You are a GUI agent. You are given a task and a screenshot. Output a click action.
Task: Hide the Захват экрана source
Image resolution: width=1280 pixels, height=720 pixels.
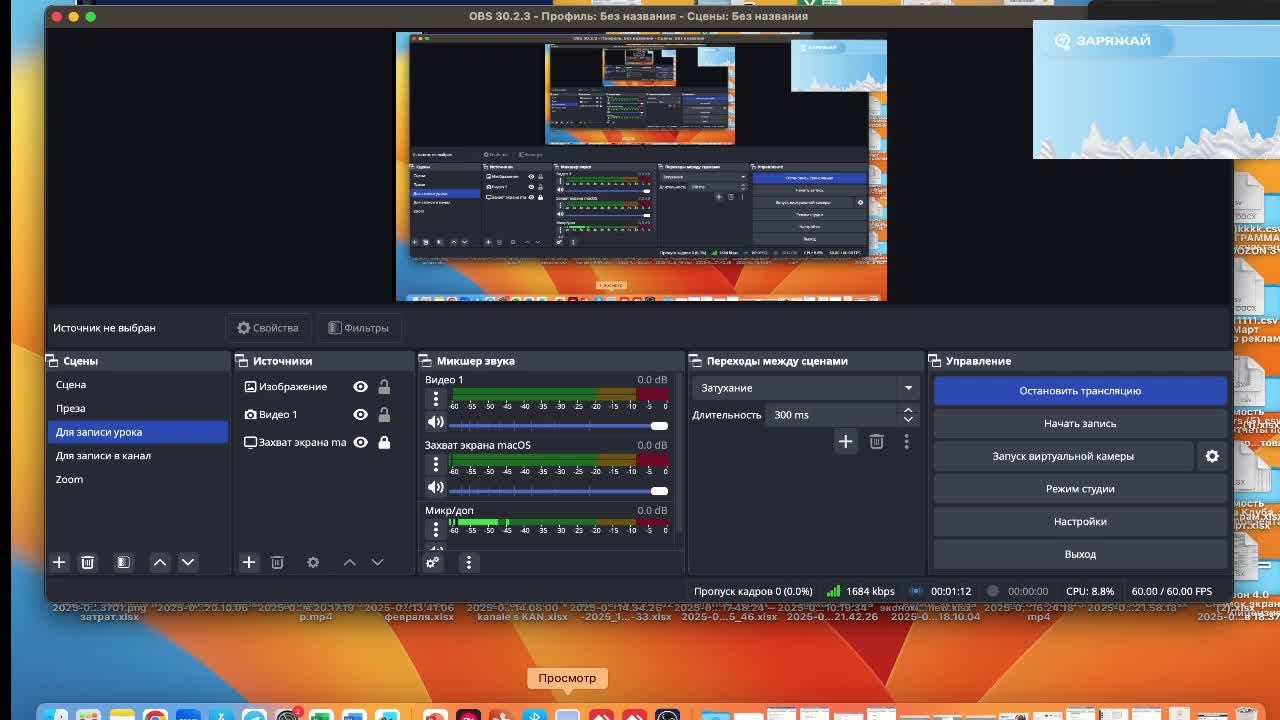pos(360,442)
